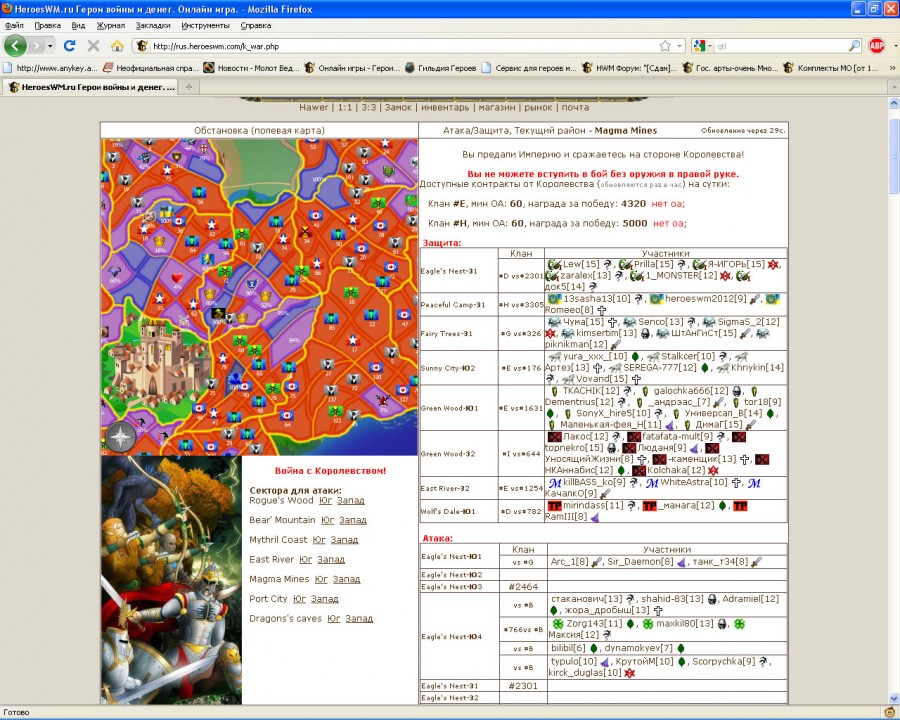Choose Юг for Port City attack
This screenshot has width=900, height=720.
[x=300, y=599]
